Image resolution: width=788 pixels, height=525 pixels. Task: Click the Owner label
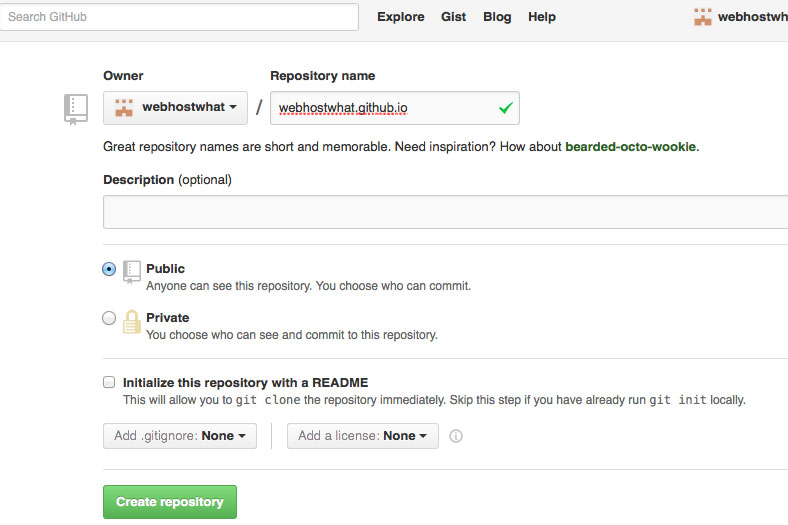point(123,76)
